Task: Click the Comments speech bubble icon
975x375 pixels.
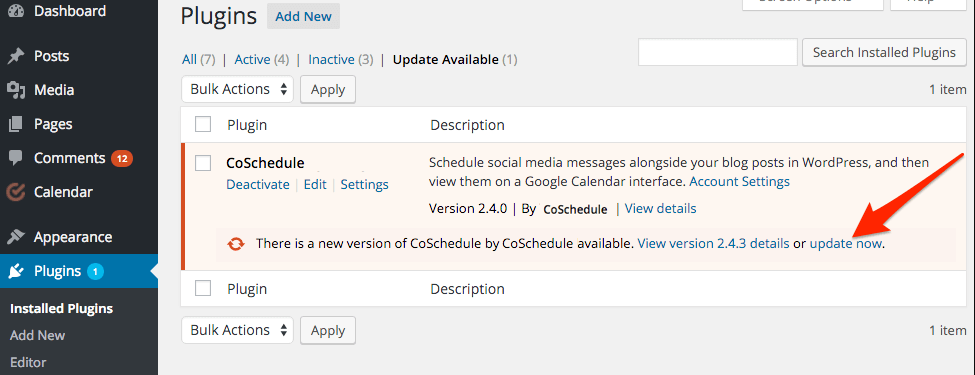Action: point(16,159)
